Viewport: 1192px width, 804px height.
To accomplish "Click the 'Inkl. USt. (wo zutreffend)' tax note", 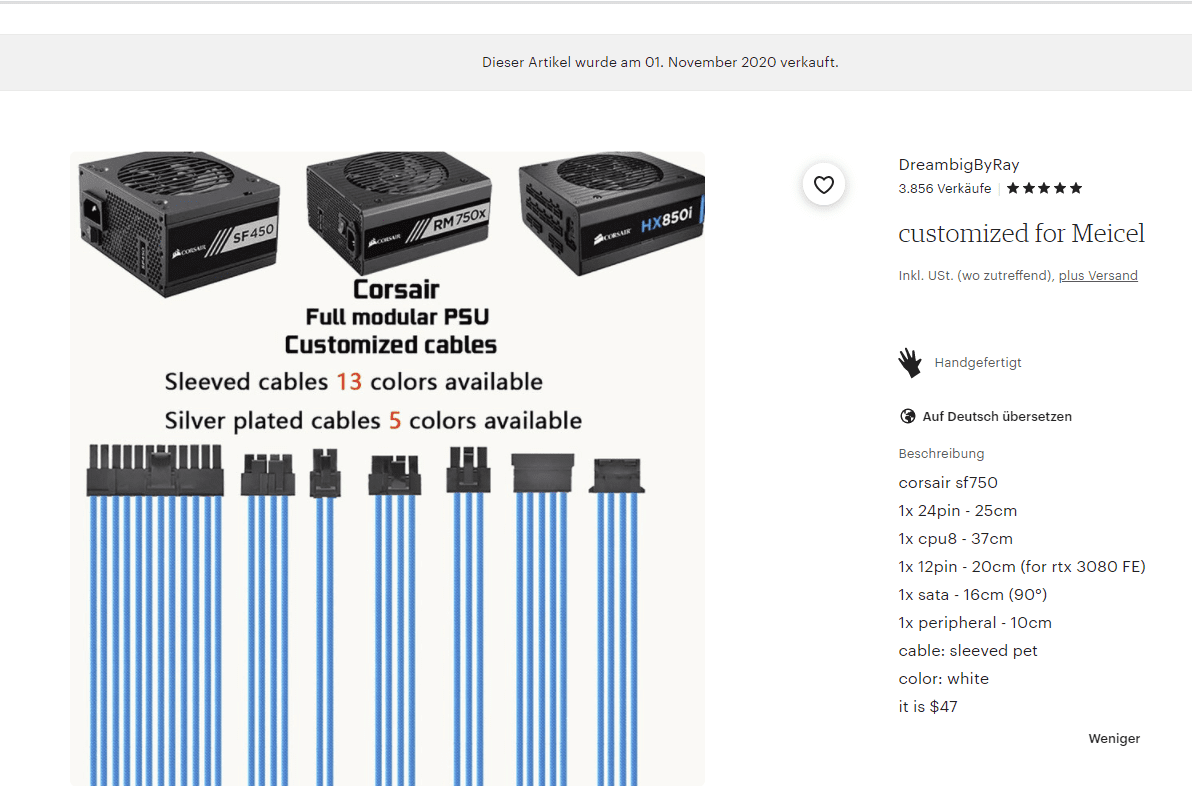I will pos(976,276).
